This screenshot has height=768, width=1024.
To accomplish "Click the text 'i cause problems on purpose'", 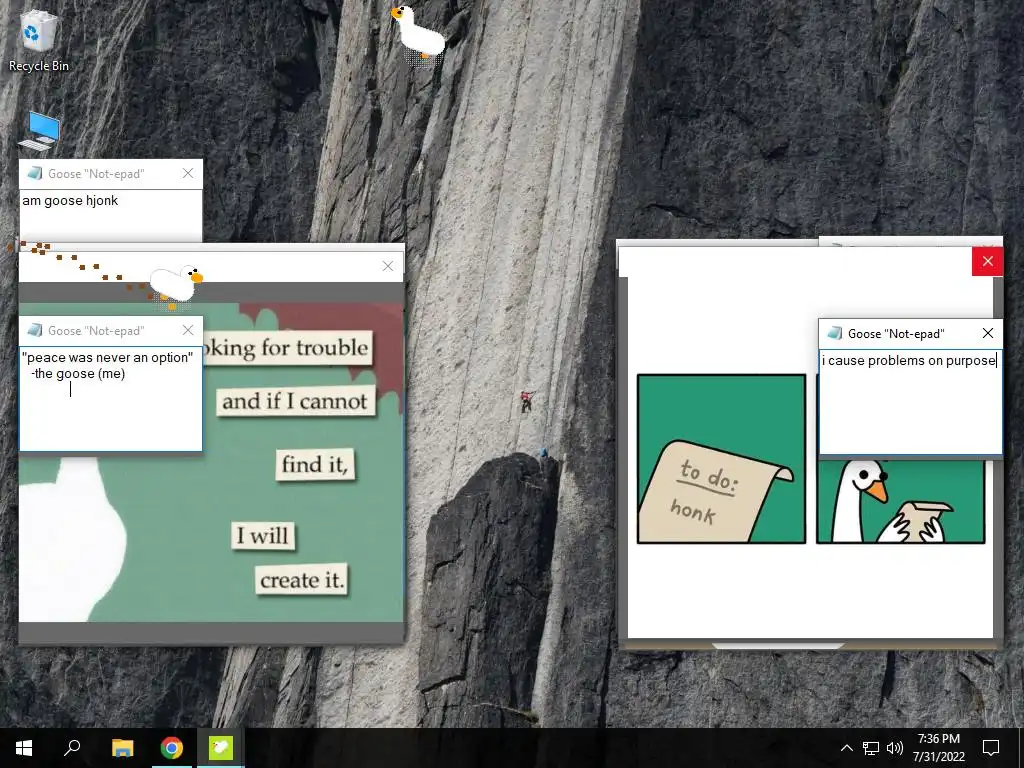I will pyautogui.click(x=908, y=360).
